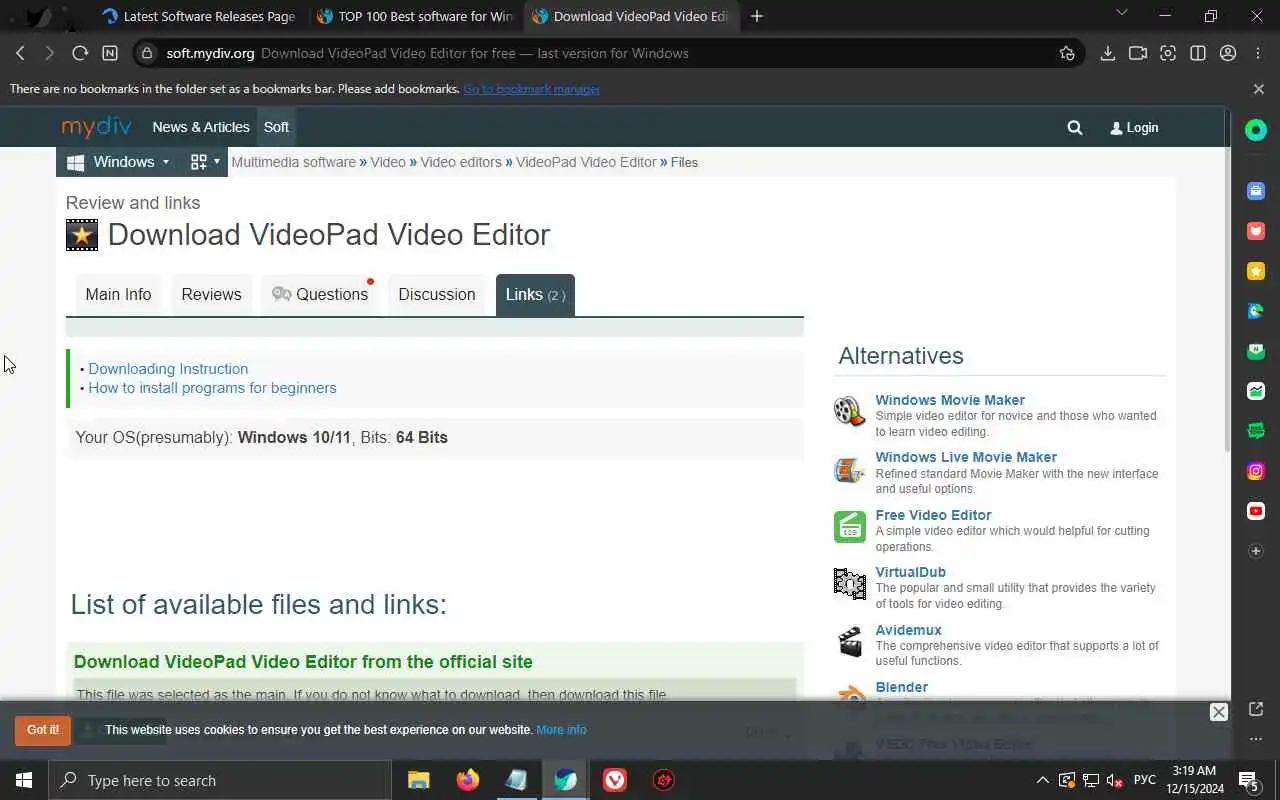Click the mydiv logo
This screenshot has width=1280, height=800.
(97, 126)
